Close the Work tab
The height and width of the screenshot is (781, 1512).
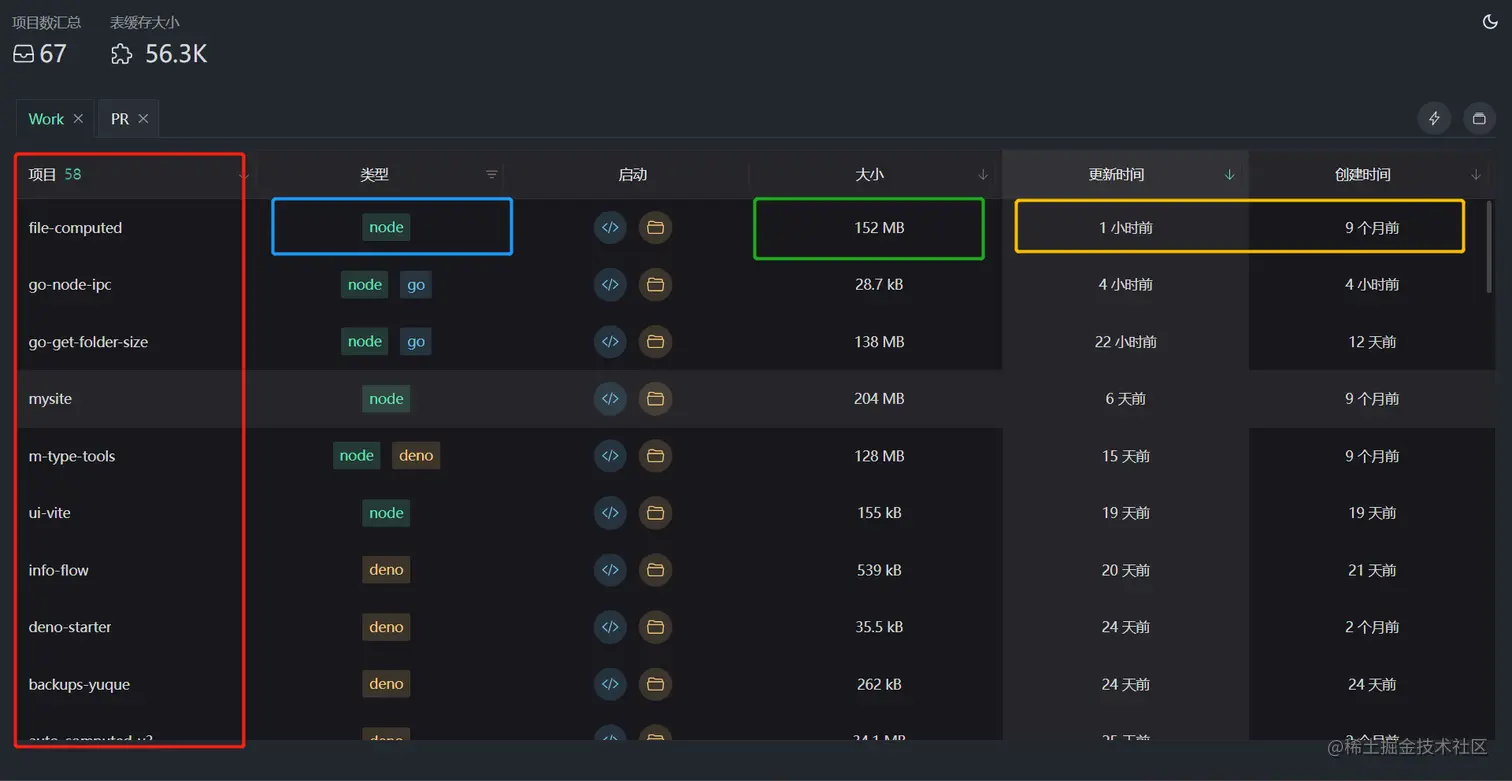(x=78, y=119)
